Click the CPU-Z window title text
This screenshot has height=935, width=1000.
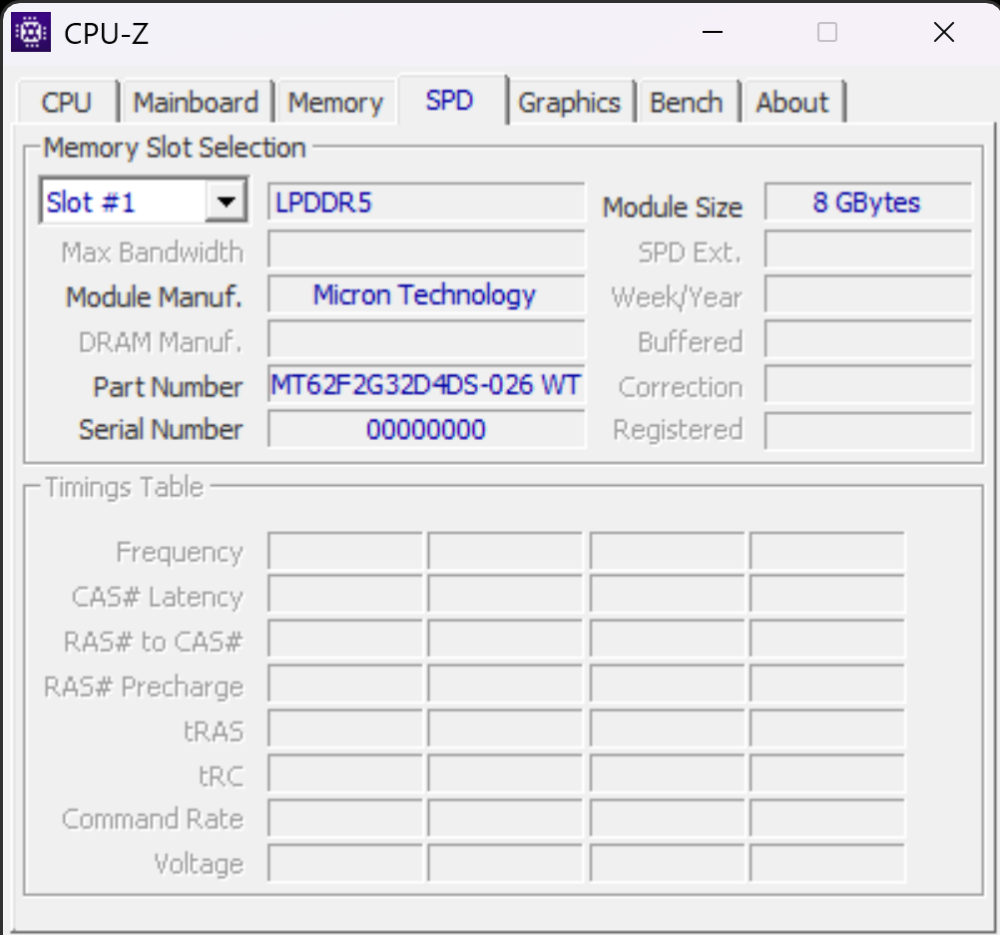coord(107,34)
